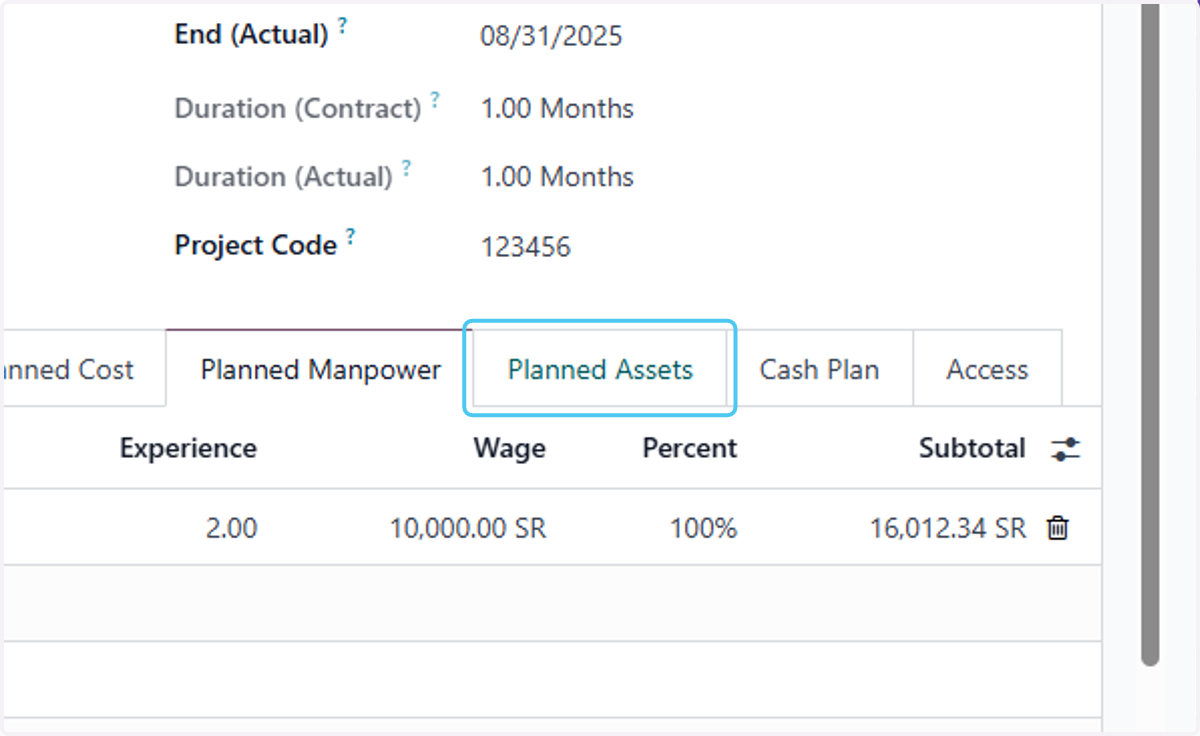Select the Percent cell 100%

[703, 528]
